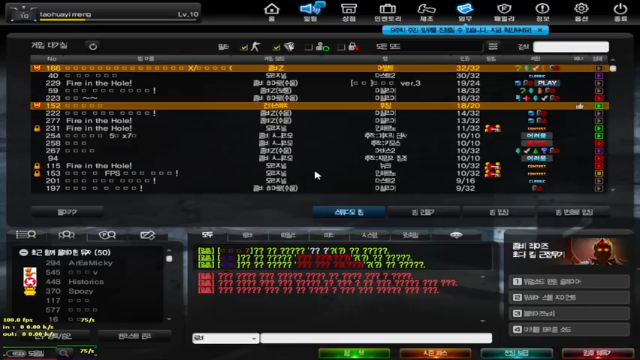Switch to the player list tab
This screenshot has width=640, height=360.
pyautogui.click(x=26, y=235)
